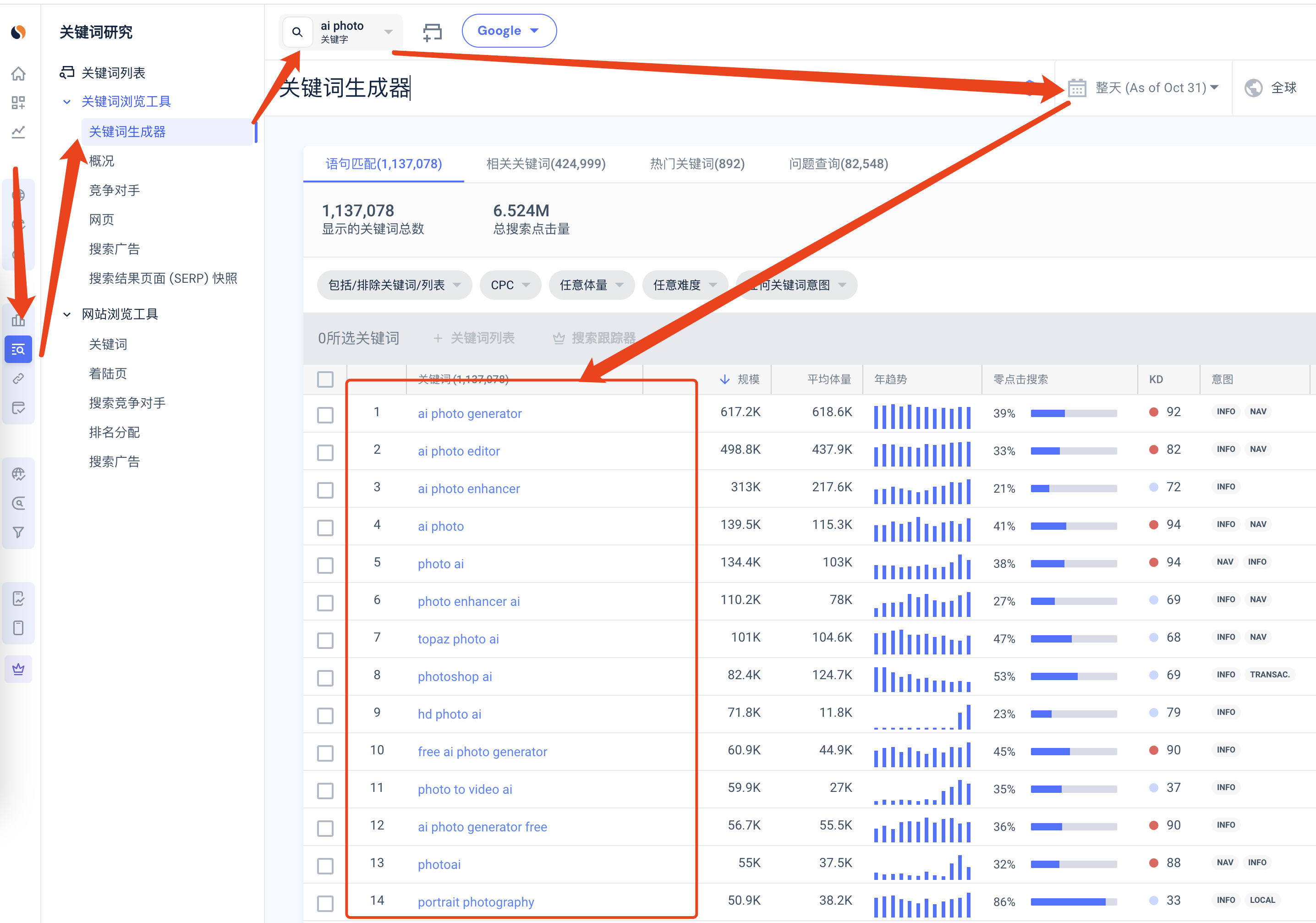Image resolution: width=1316 pixels, height=923 pixels.
Task: Open the CPC filter dropdown
Action: pyautogui.click(x=510, y=285)
